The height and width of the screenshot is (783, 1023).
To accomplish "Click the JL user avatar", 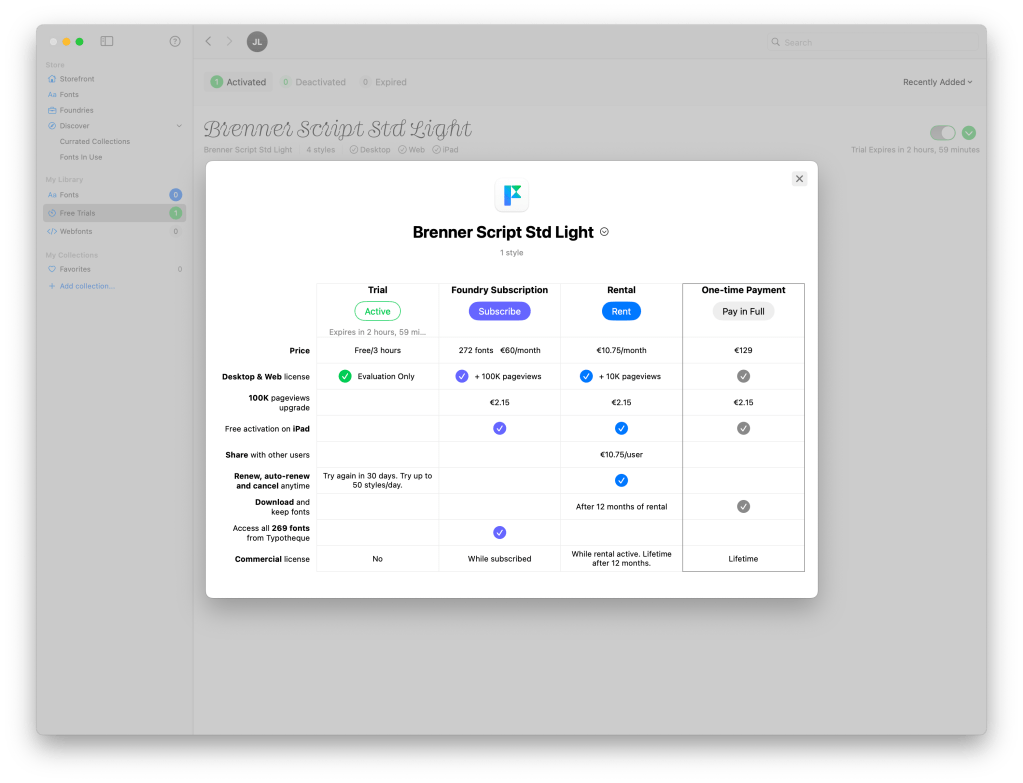I will point(257,42).
